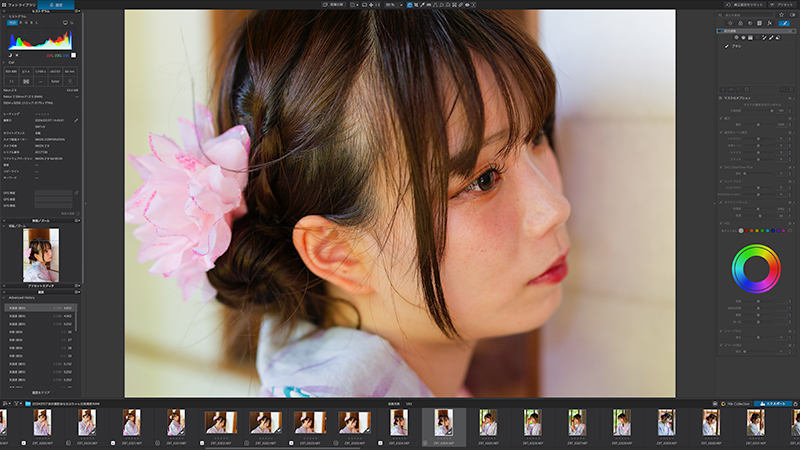This screenshot has width=800, height=450.
Task: Toggle shadow clipping moon icon under histogram
Action: (x=10, y=55)
